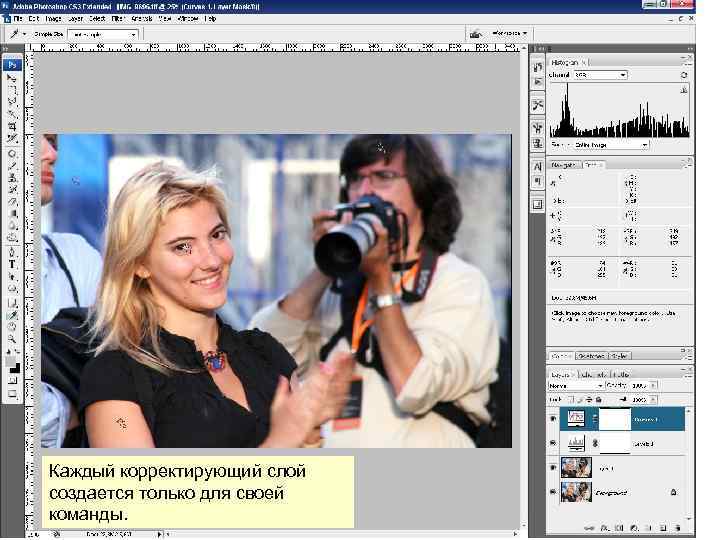The image size is (720, 540).
Task: Open the History panel from dock
Action: (x=538, y=68)
